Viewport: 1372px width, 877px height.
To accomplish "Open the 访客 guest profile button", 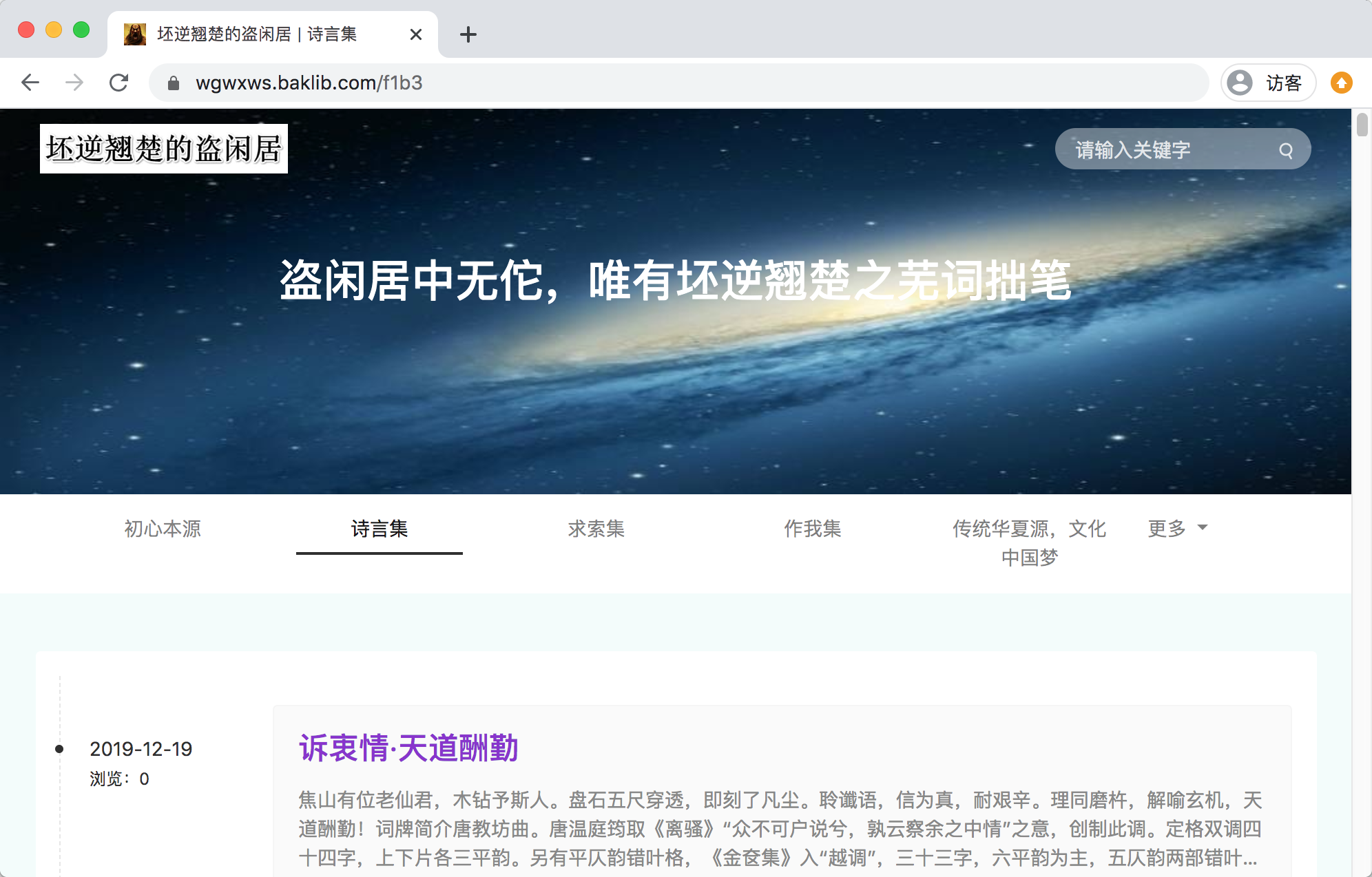I will tap(1268, 83).
